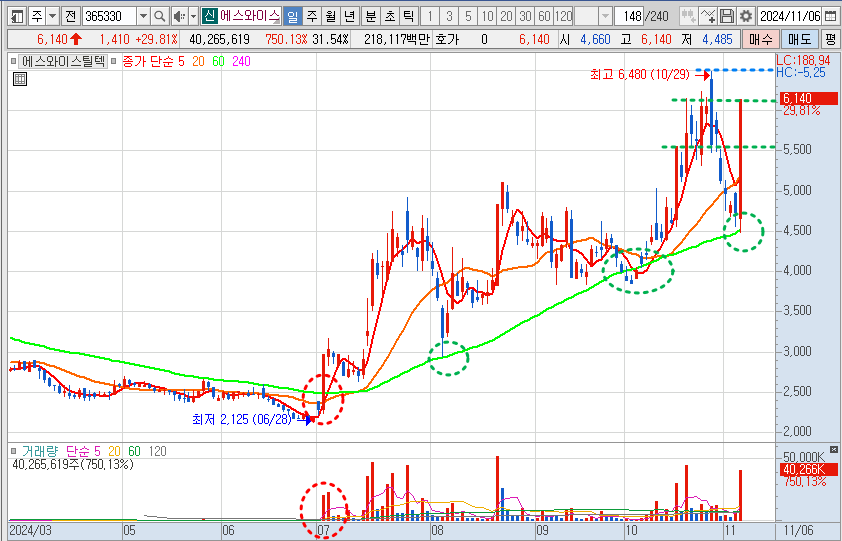Switch to 월 monthly chart period
Image resolution: width=842 pixels, height=541 pixels.
pyautogui.click(x=331, y=17)
